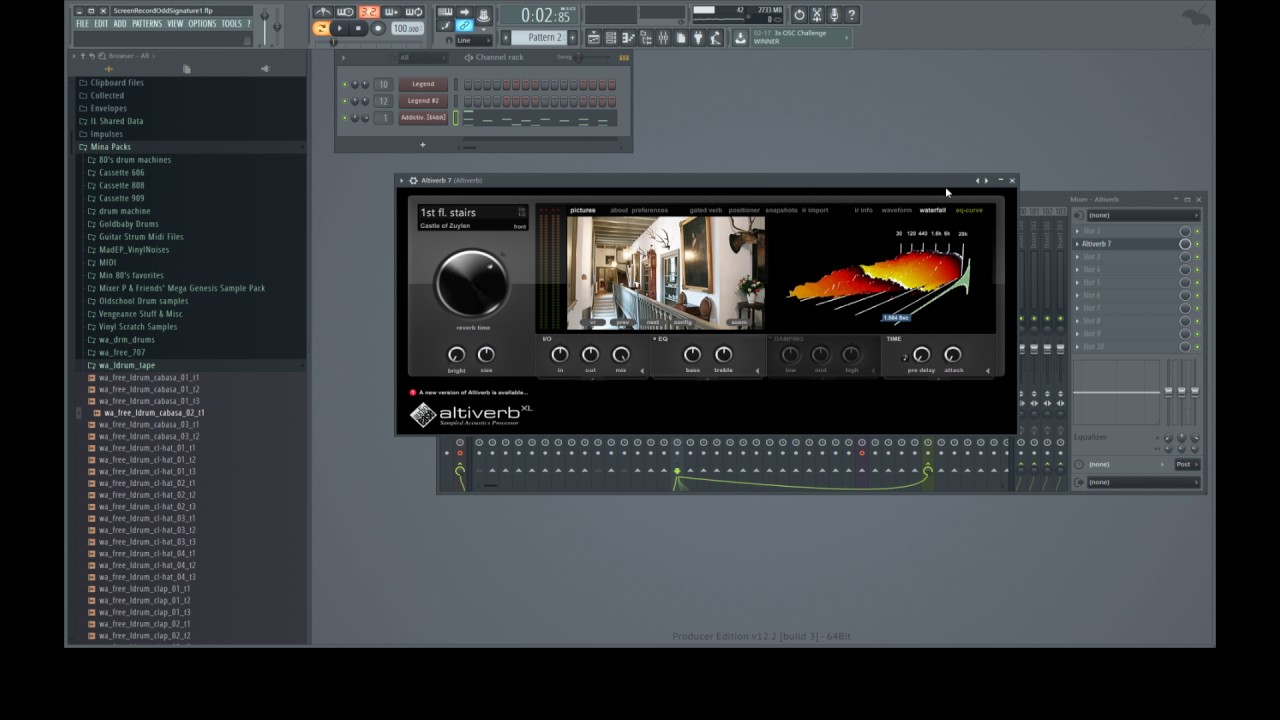Screen dimensions: 1280x720
Task: Select the Addictiv channel button
Action: (x=423, y=118)
